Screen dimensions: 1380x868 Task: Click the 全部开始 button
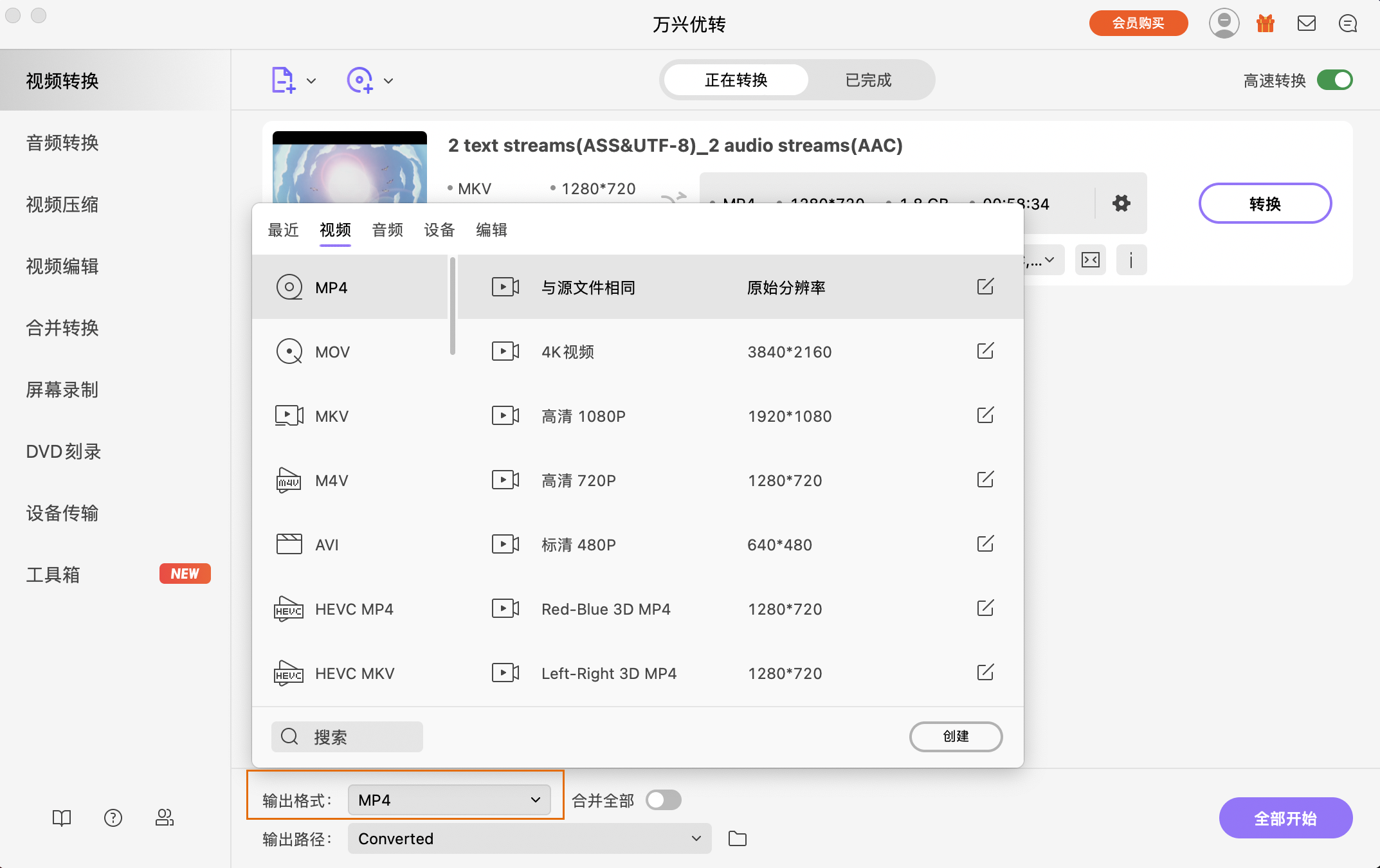pyautogui.click(x=1285, y=818)
